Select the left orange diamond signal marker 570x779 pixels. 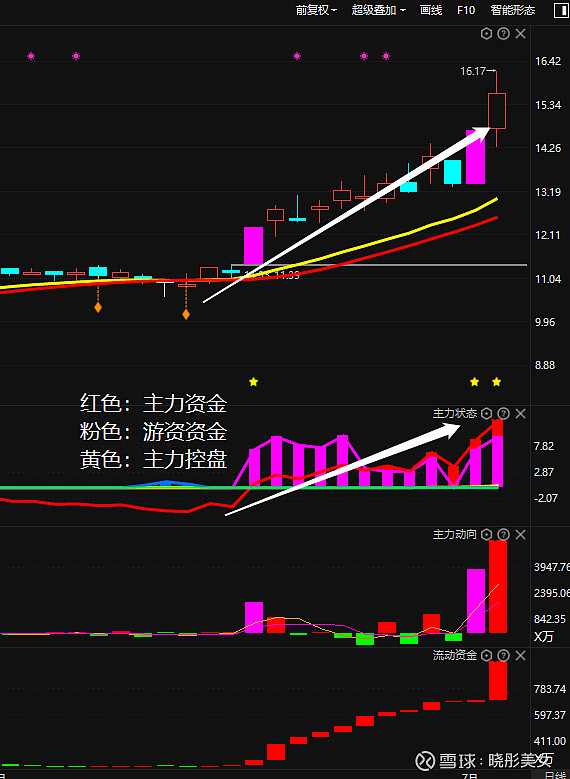(x=98, y=307)
